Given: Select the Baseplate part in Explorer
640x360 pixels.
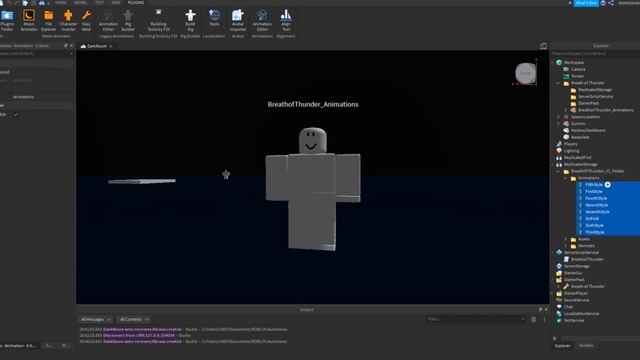Looking at the screenshot, I should coord(580,137).
